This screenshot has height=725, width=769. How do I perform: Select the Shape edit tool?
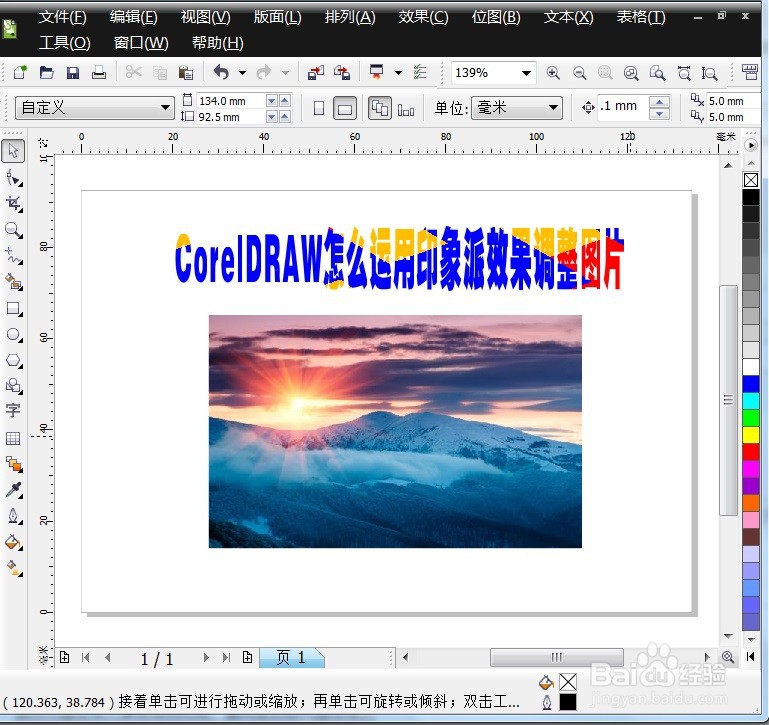coord(14,178)
